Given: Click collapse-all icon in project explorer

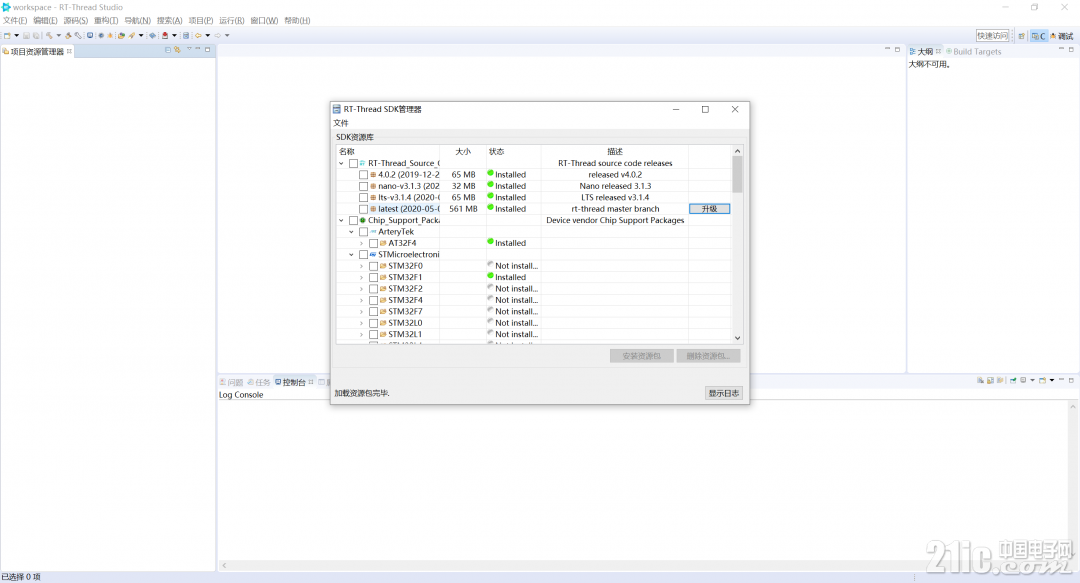Looking at the screenshot, I should pyautogui.click(x=167, y=50).
